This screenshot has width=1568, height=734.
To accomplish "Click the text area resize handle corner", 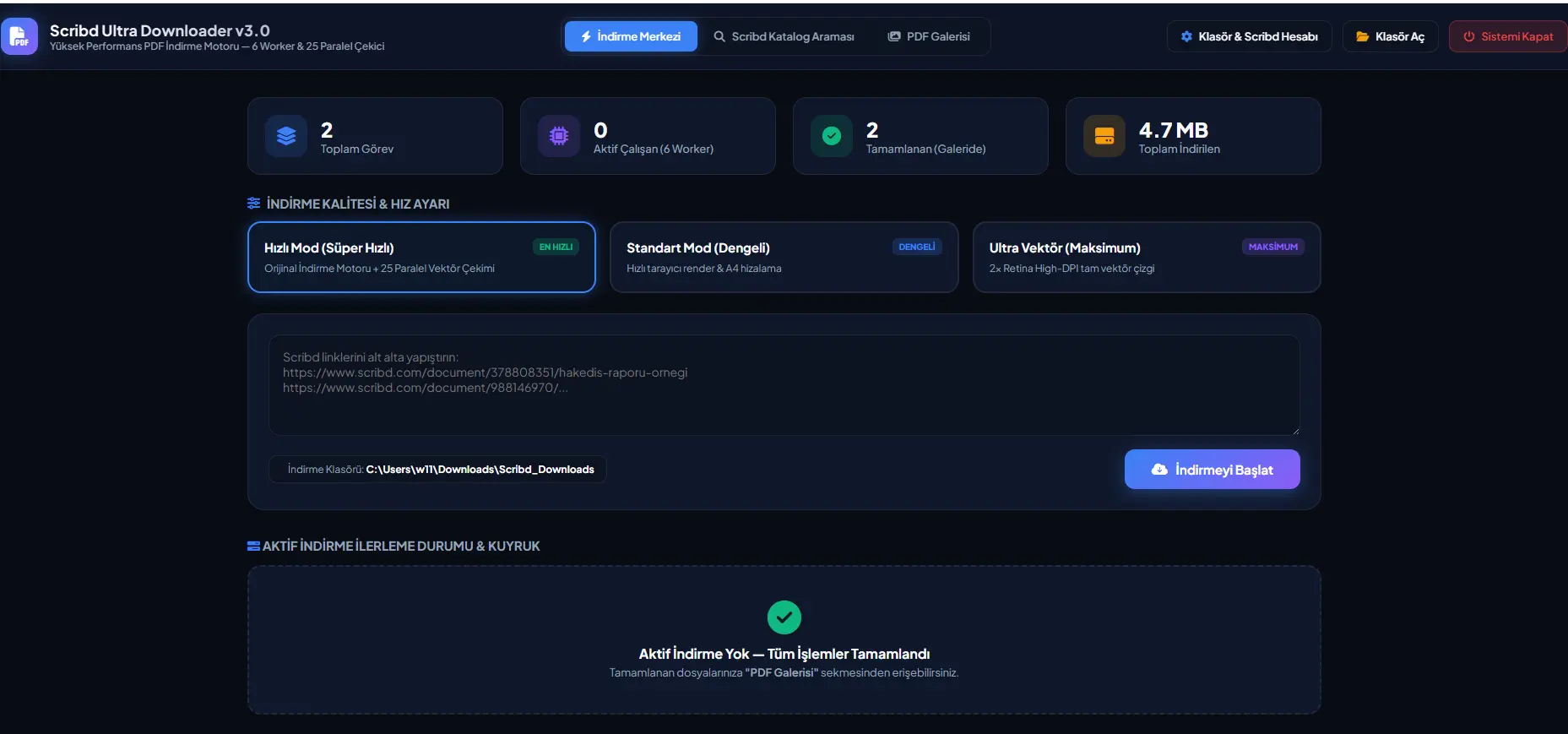I will (1294, 430).
